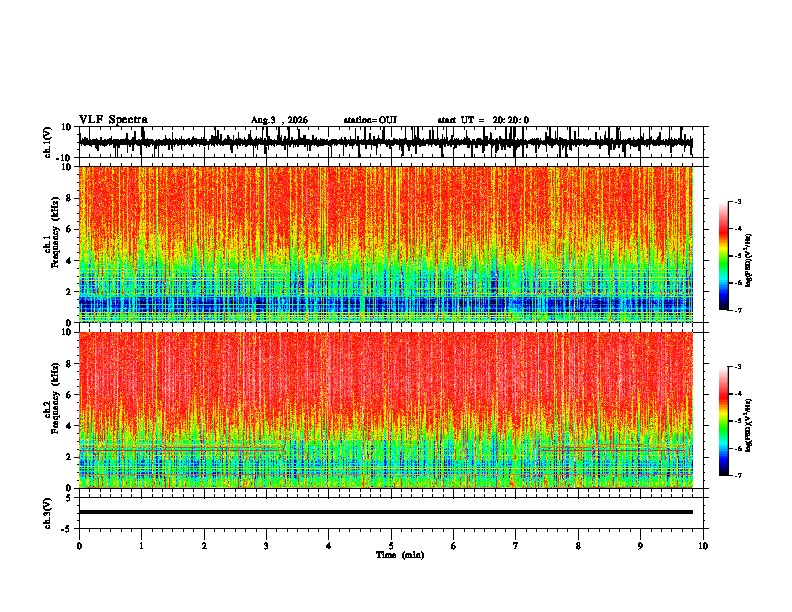
Task: Click the log(PSD) label beside ch.2 colorbar
Action: (x=748, y=425)
